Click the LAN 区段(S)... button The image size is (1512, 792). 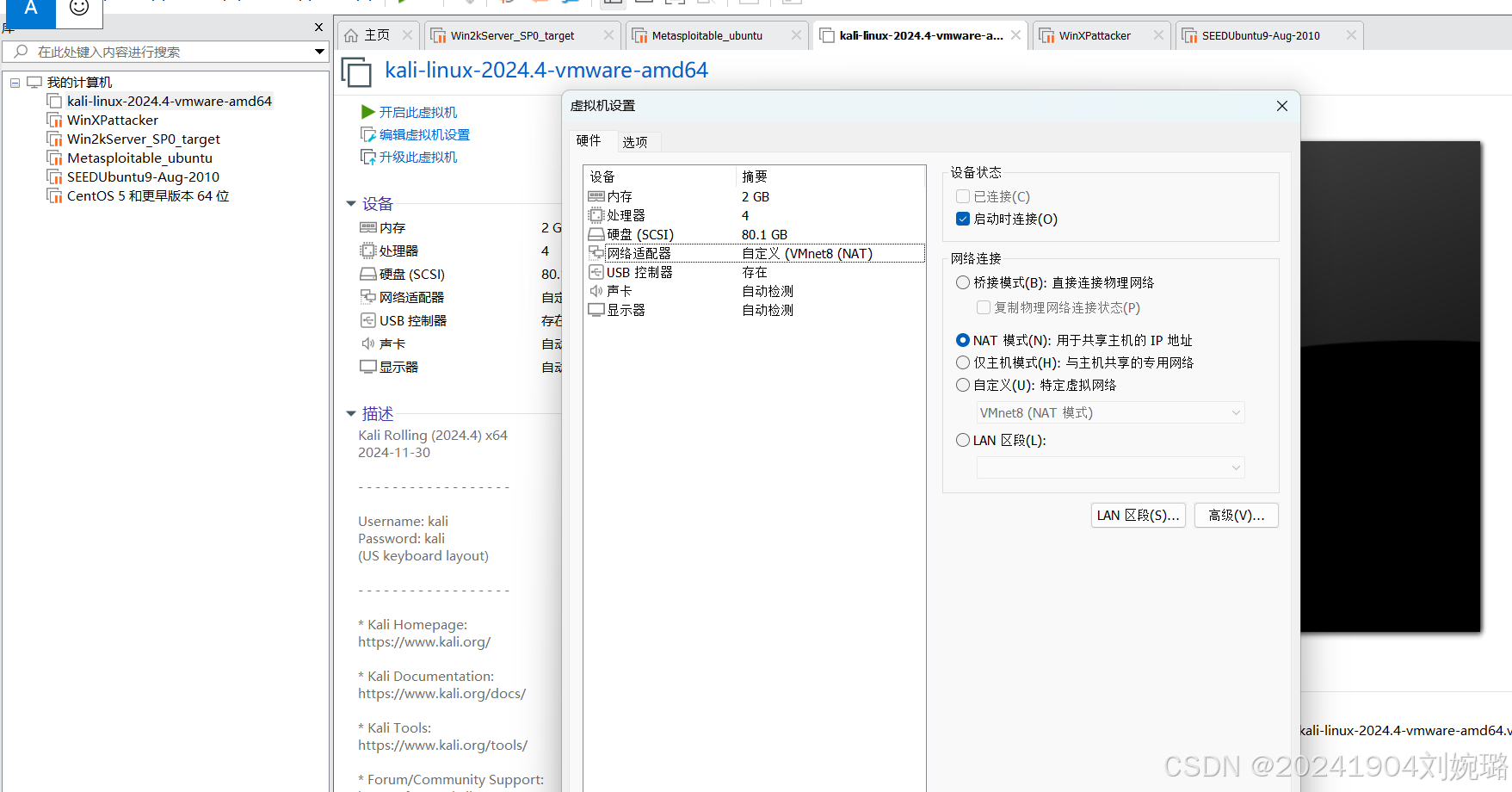click(1138, 515)
